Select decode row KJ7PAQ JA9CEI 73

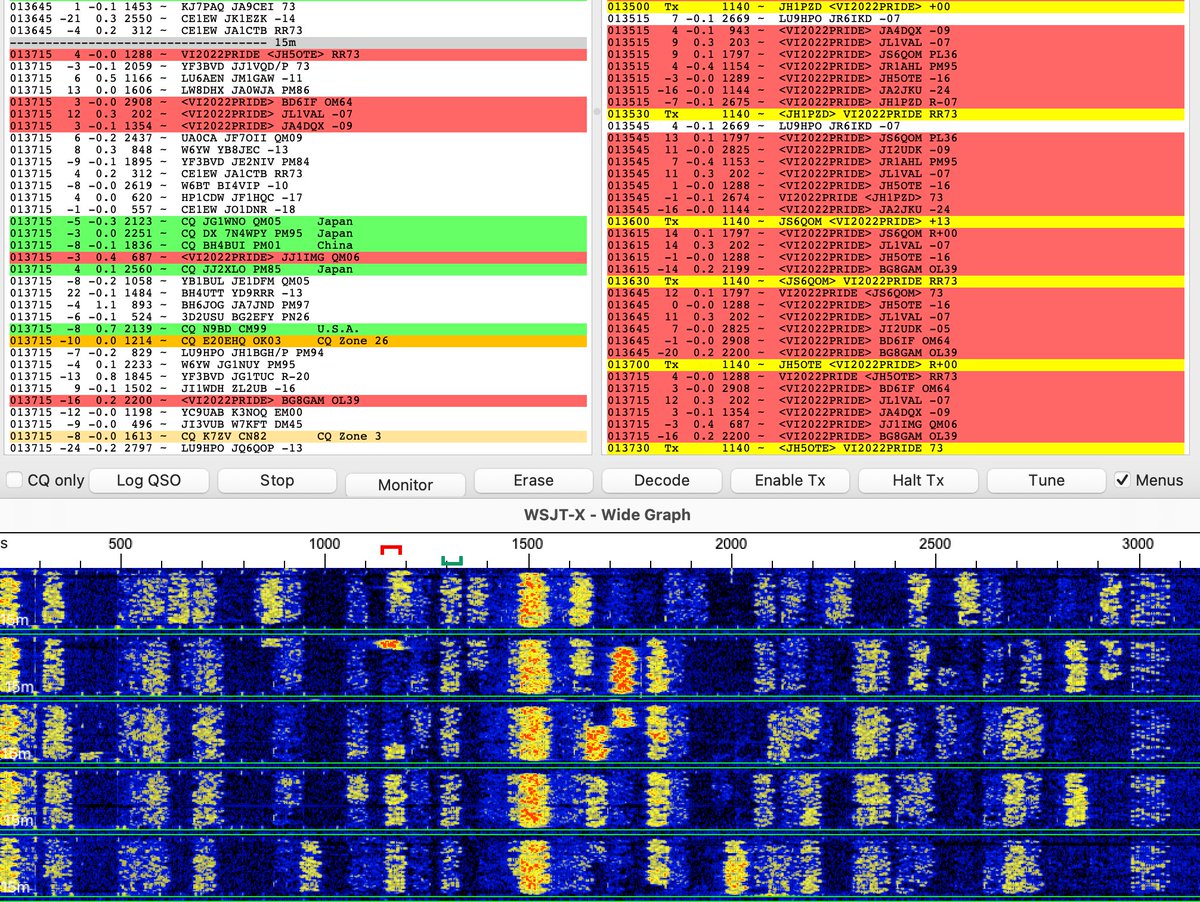296,7
